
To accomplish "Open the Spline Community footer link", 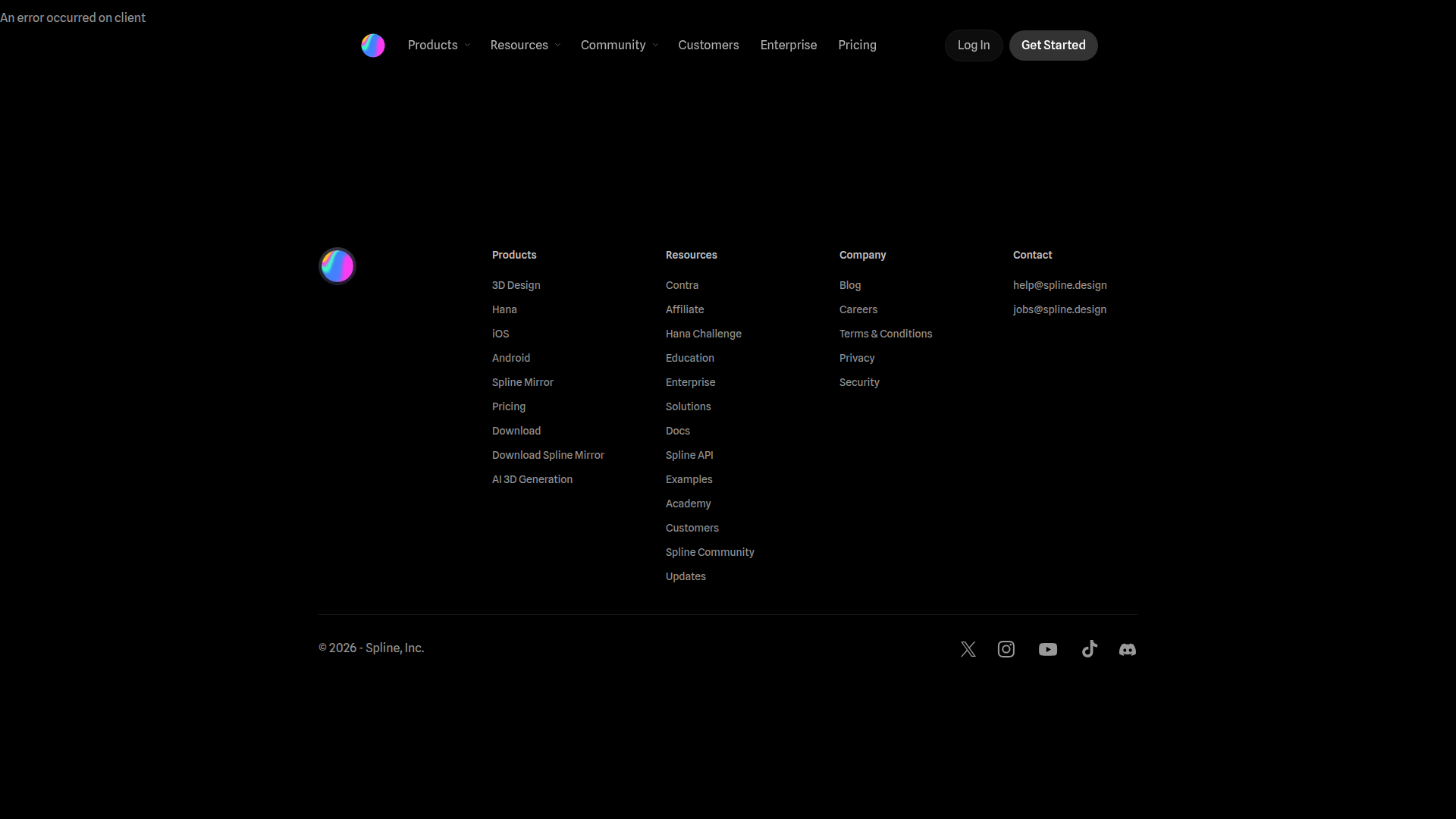I will (710, 552).
